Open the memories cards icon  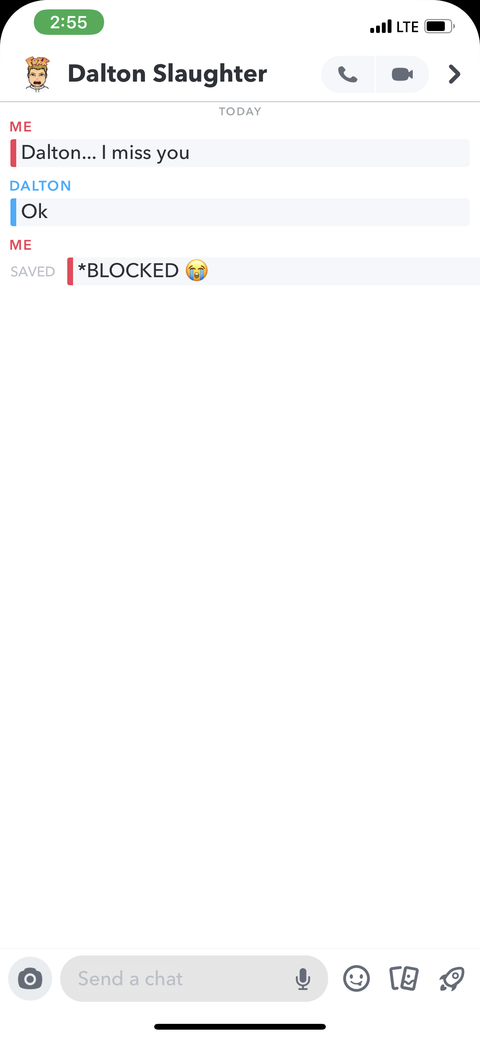click(x=404, y=979)
